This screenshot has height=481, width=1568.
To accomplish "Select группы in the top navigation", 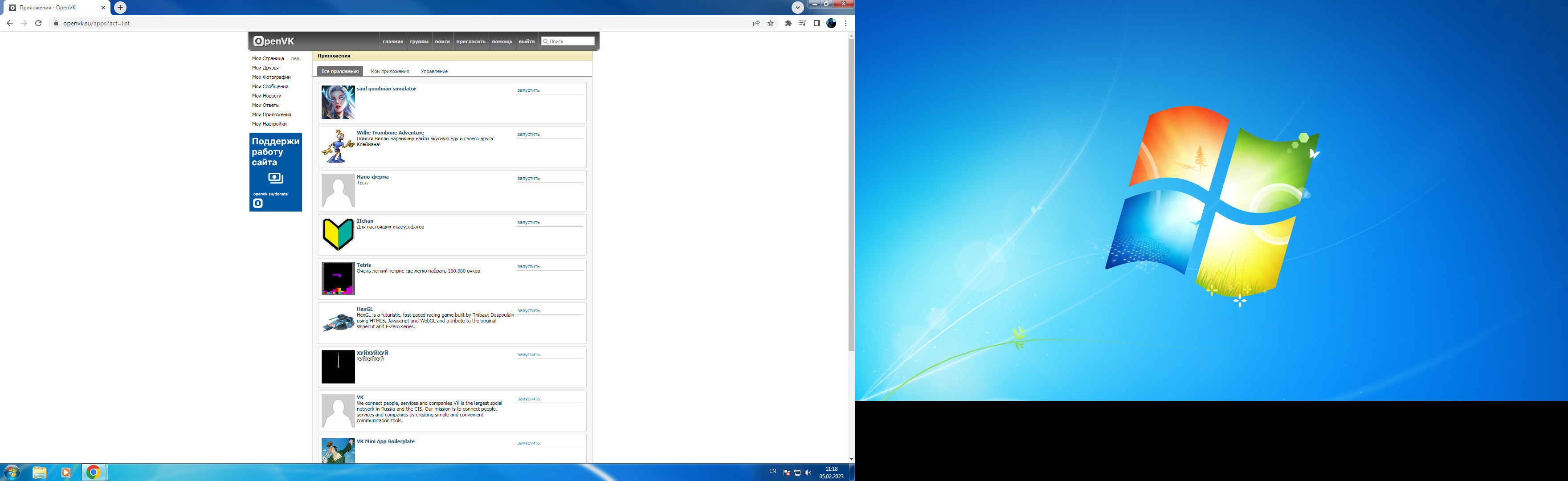I will pyautogui.click(x=419, y=41).
